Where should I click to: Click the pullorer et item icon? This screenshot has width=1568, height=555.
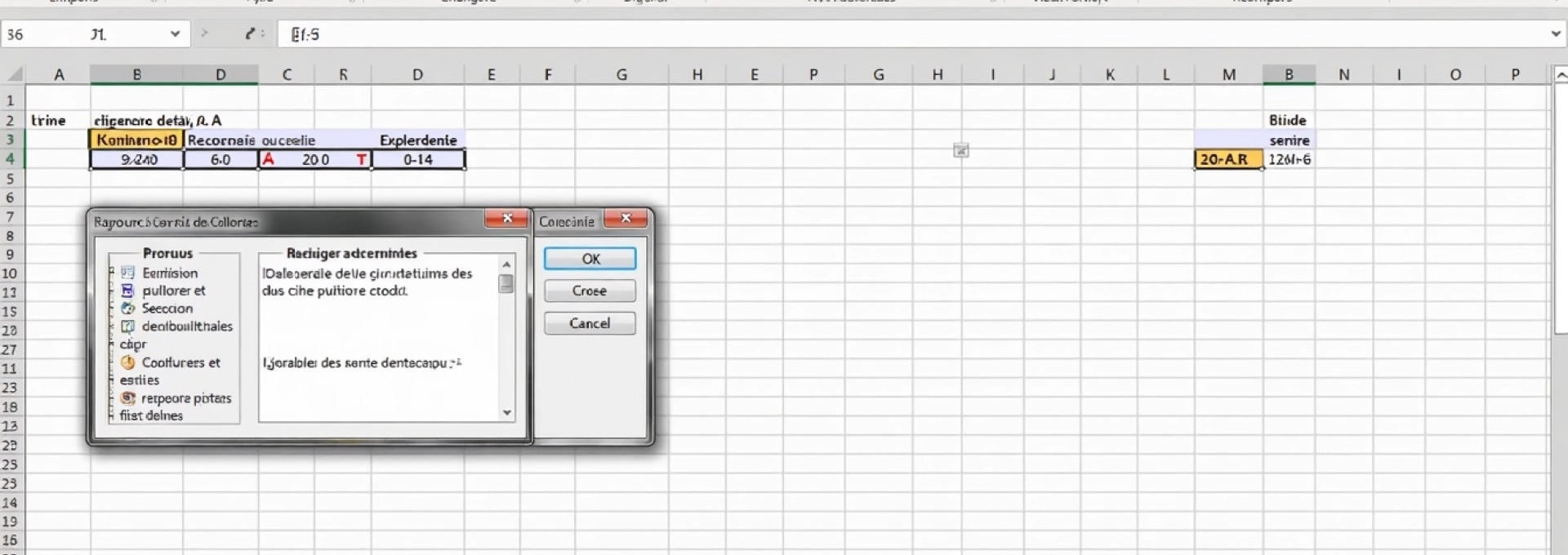127,291
